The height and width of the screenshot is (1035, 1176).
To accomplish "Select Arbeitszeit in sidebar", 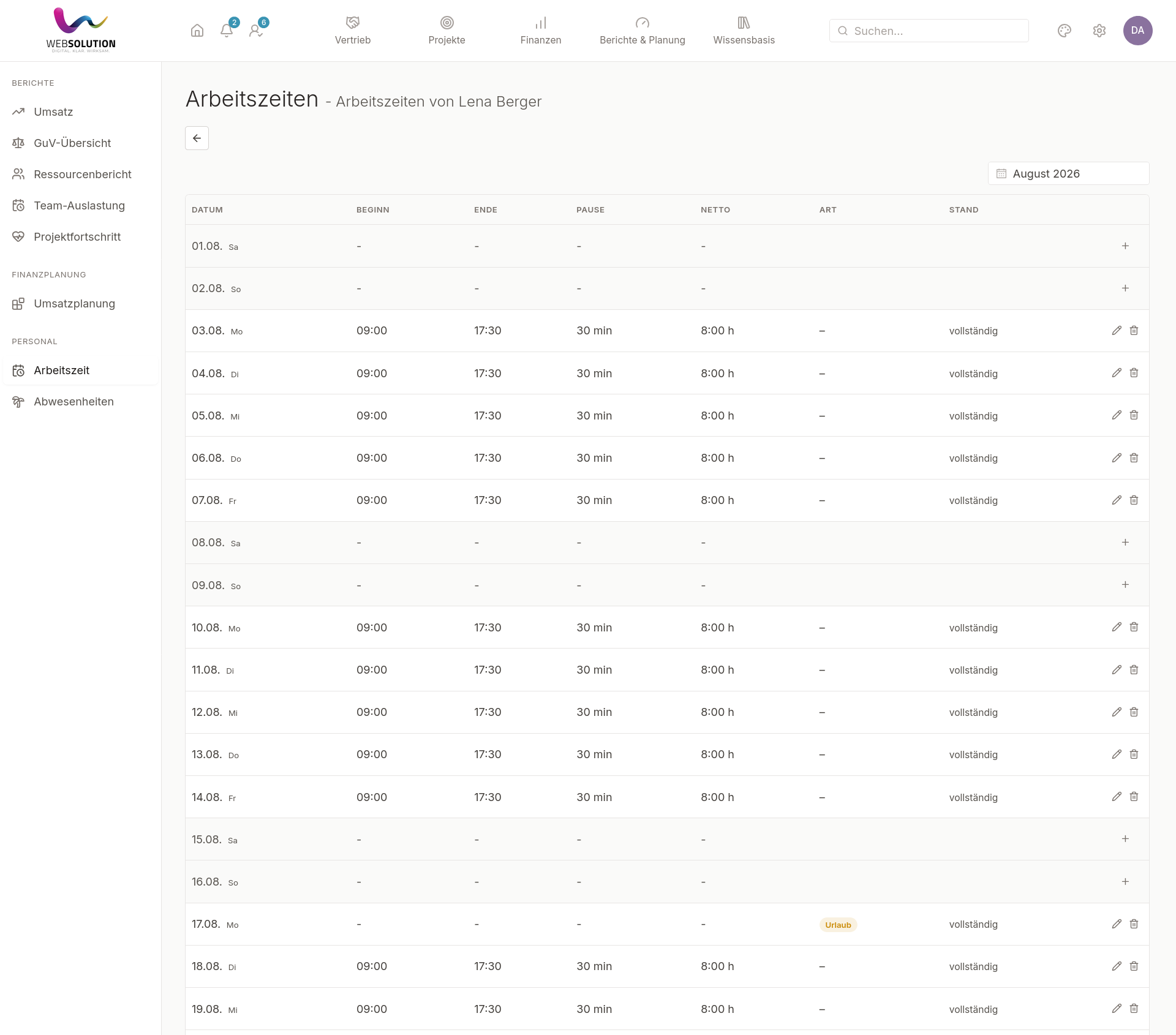I will point(80,371).
